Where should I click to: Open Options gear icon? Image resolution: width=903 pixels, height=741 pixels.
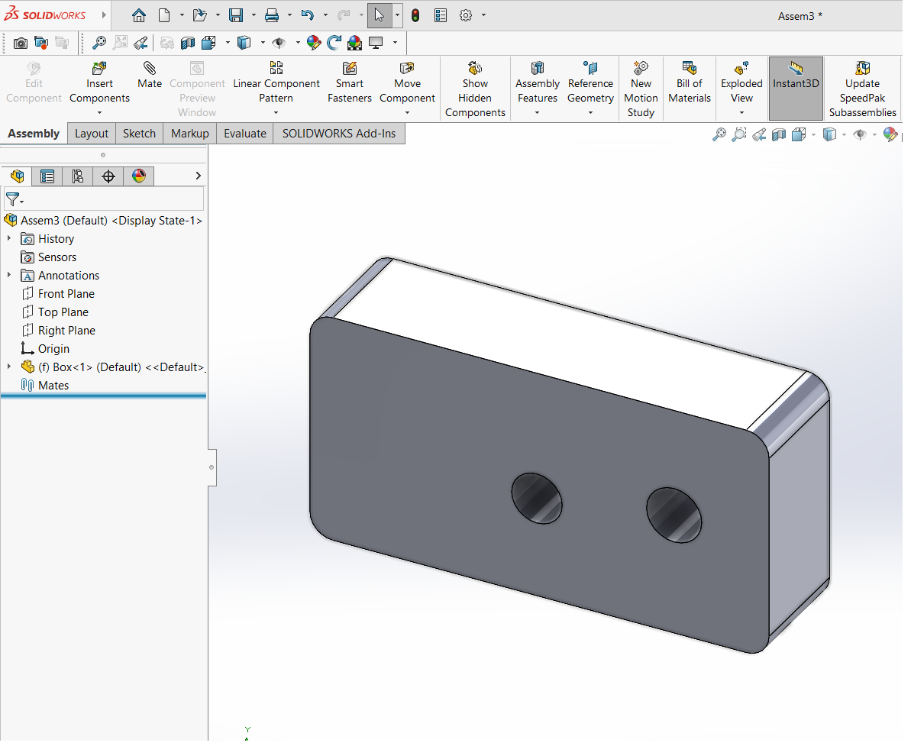coord(466,16)
